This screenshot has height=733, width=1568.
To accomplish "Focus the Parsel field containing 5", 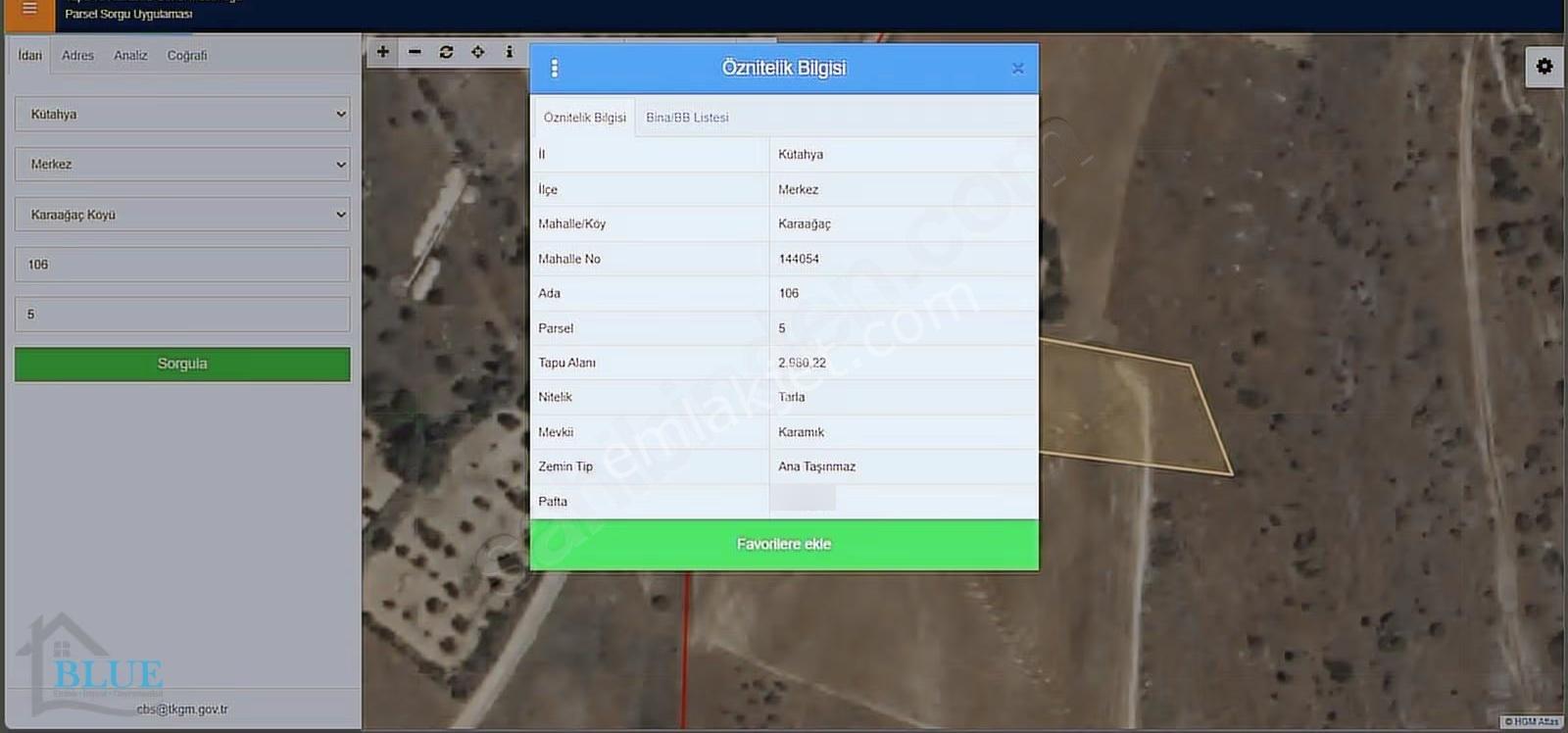I will pos(182,315).
